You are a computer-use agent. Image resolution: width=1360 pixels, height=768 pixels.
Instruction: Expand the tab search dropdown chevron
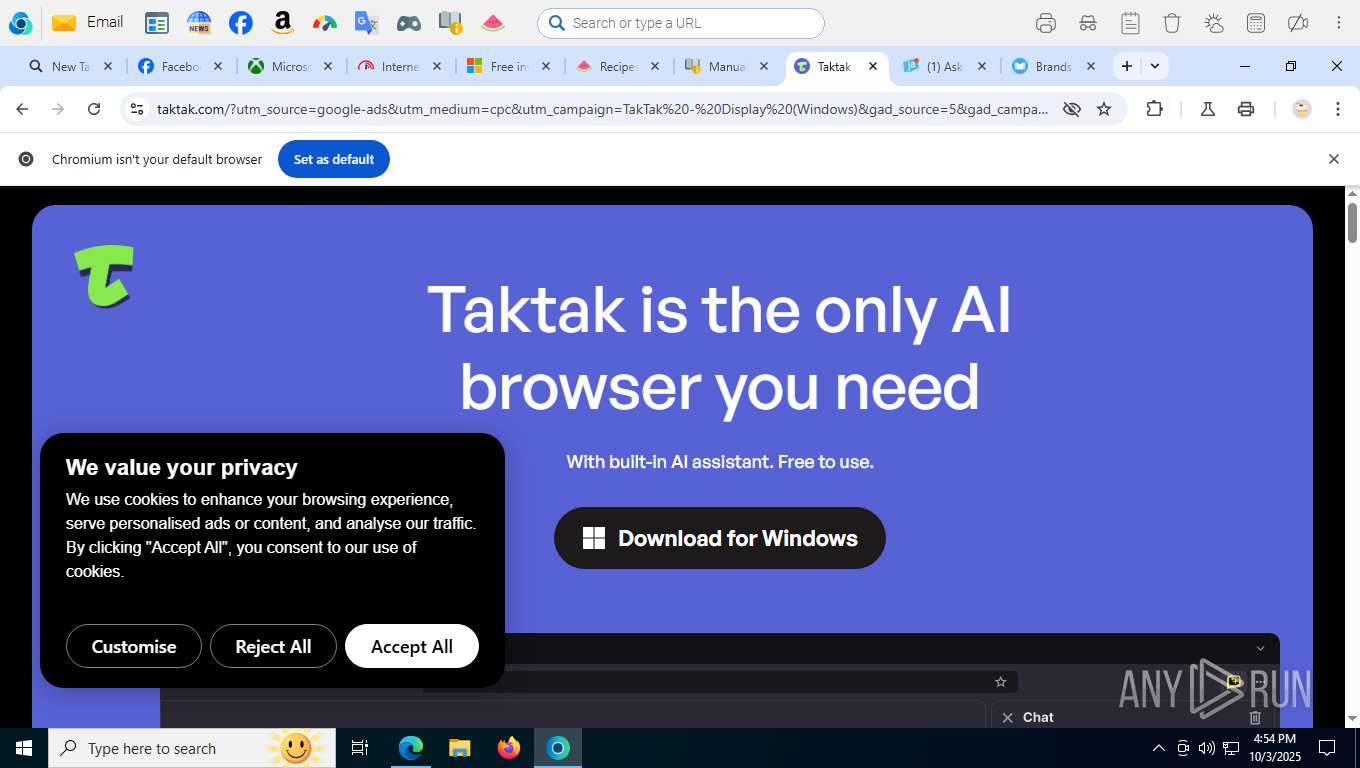coord(1155,66)
